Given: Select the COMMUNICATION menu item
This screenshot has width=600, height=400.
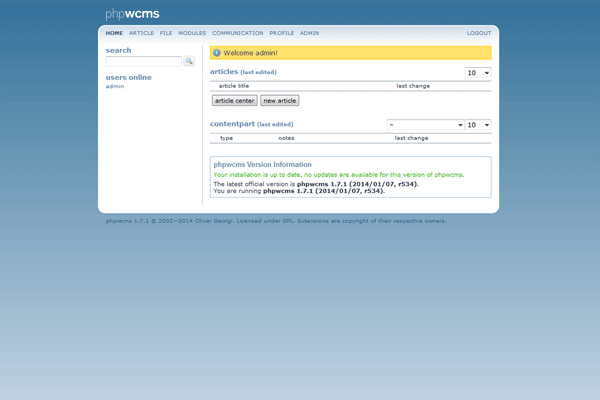Looking at the screenshot, I should coord(237,33).
